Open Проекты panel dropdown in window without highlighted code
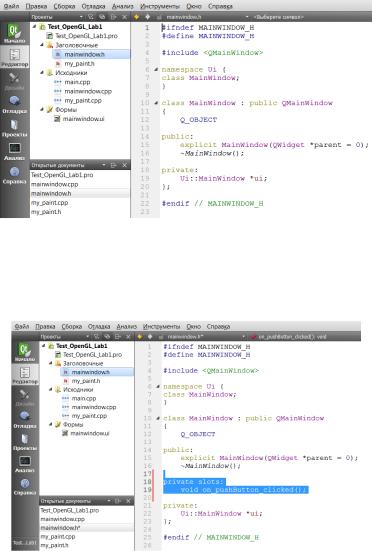This screenshot has width=372, height=551. click(x=81, y=17)
